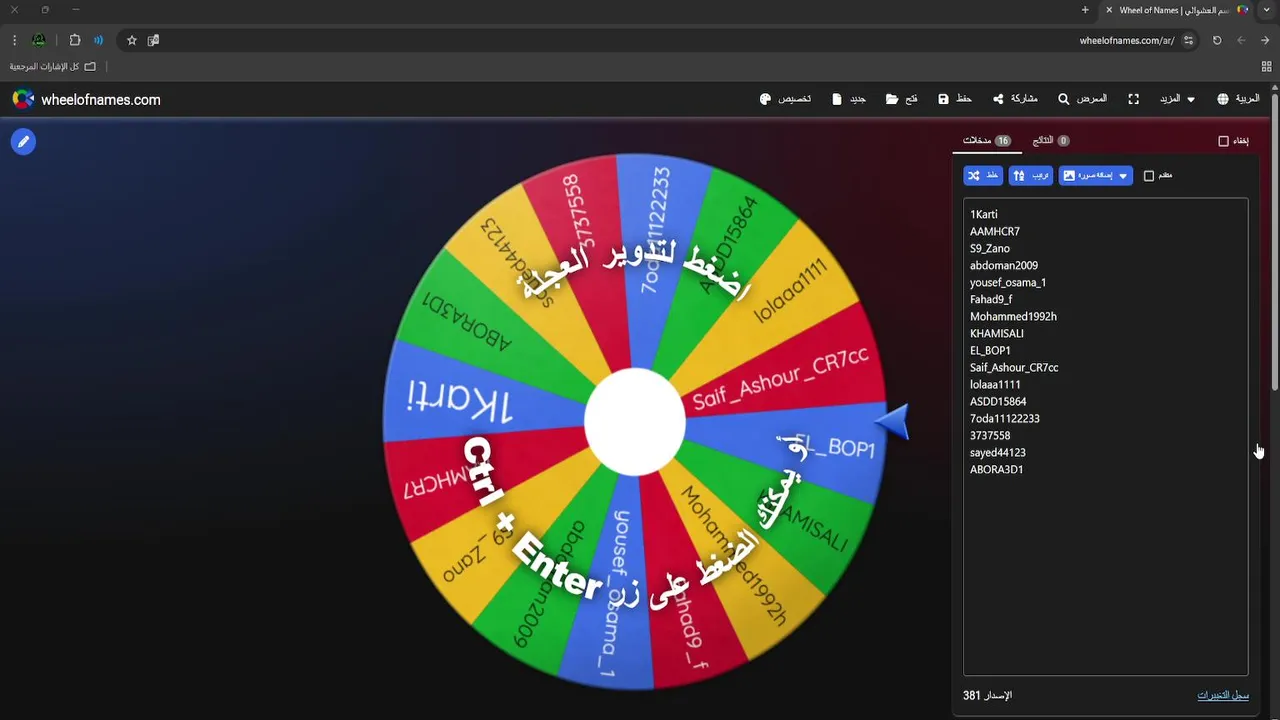Click the 'Saif_Ashour_CR7cc' wheel slice
1280x720 pixels.
780,378
